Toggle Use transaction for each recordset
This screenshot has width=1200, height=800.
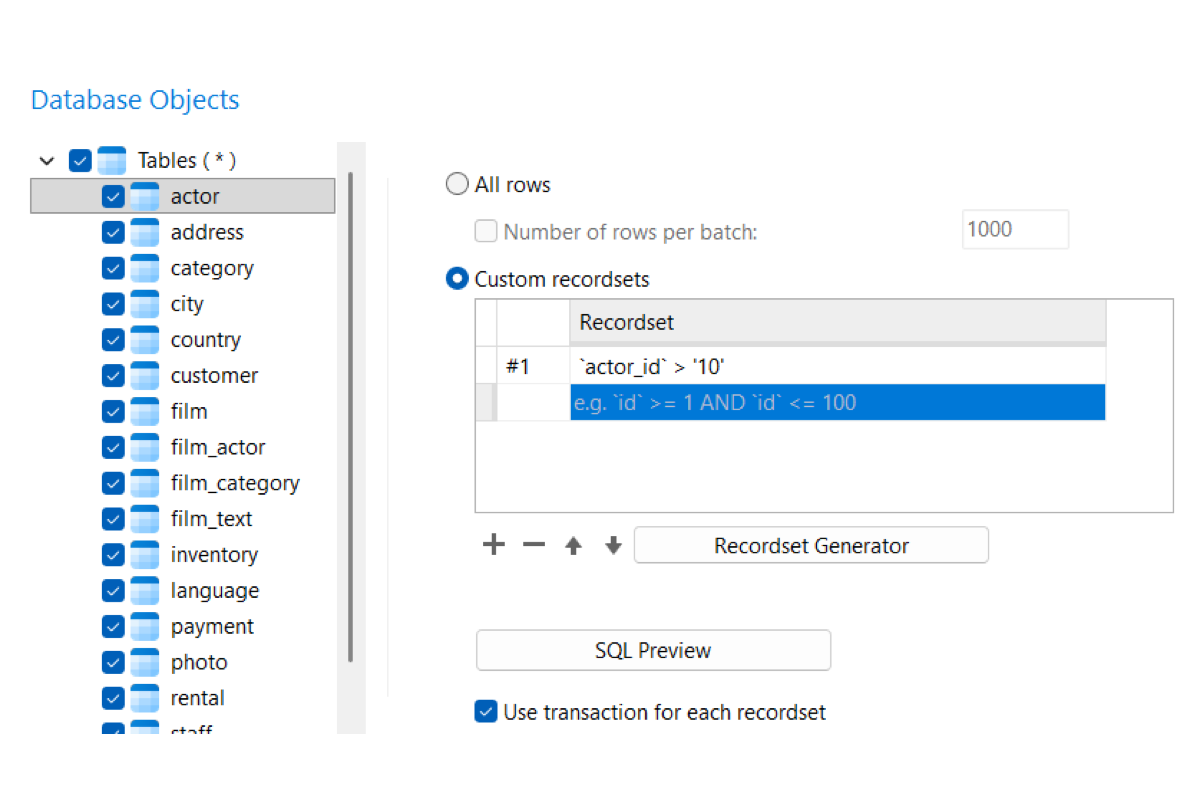pyautogui.click(x=486, y=712)
